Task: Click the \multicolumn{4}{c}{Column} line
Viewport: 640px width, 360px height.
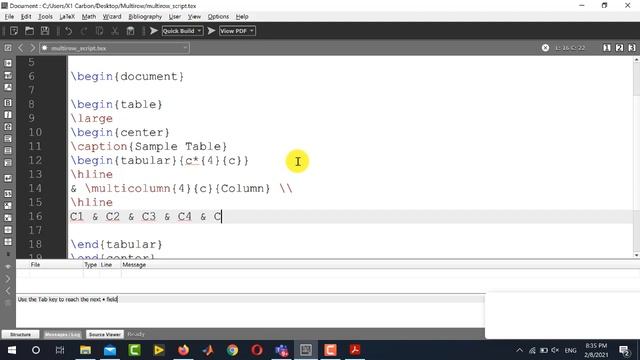Action: [x=181, y=188]
